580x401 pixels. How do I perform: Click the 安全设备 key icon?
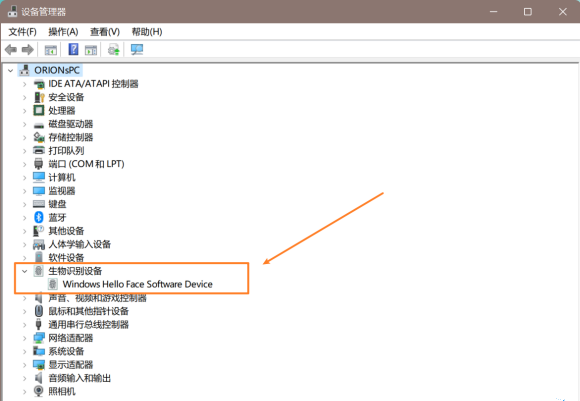click(39, 97)
